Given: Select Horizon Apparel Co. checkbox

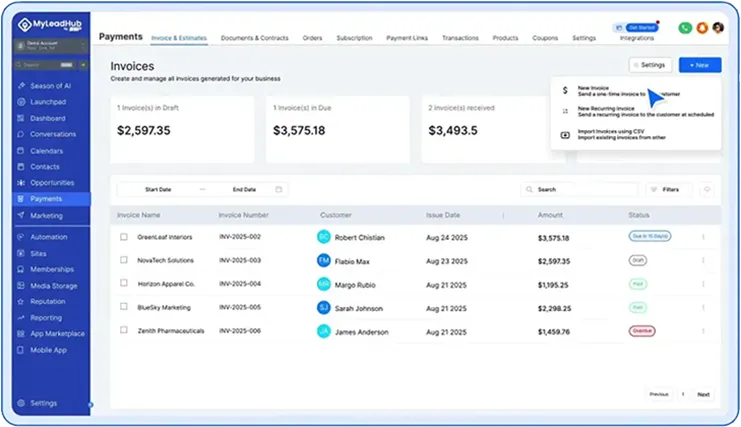Looking at the screenshot, I should click(x=124, y=283).
